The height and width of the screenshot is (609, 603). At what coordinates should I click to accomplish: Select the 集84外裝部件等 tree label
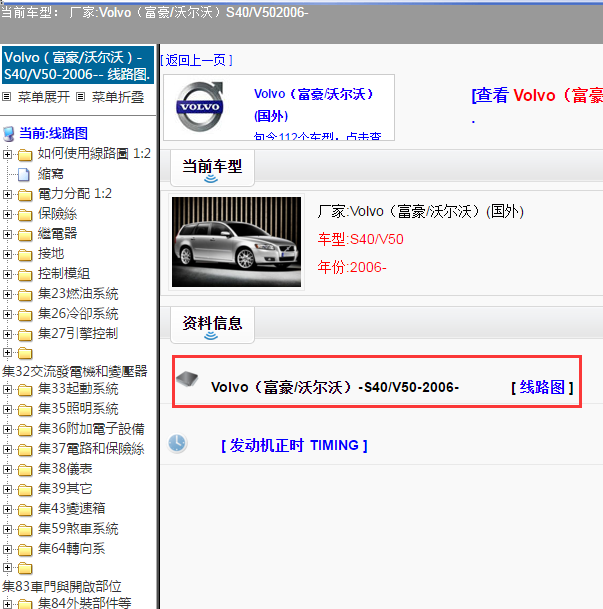(x=85, y=603)
